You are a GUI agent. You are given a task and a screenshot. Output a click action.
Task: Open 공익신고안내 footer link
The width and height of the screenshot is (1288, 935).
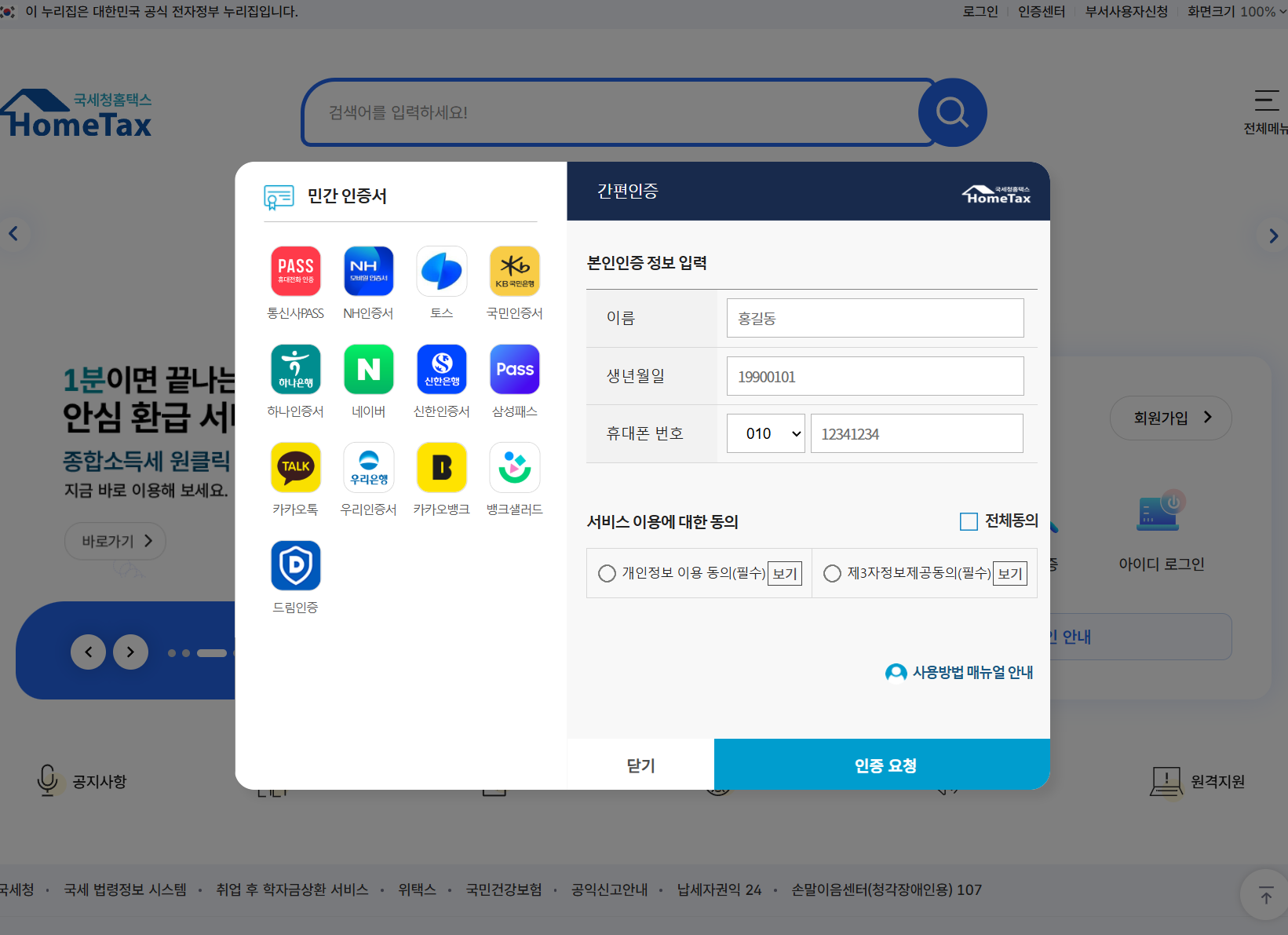[x=610, y=889]
